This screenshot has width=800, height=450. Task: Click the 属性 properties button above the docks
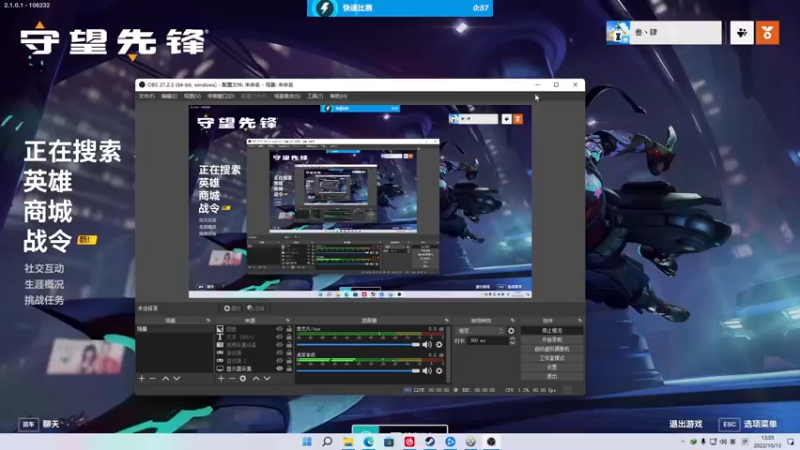232,308
